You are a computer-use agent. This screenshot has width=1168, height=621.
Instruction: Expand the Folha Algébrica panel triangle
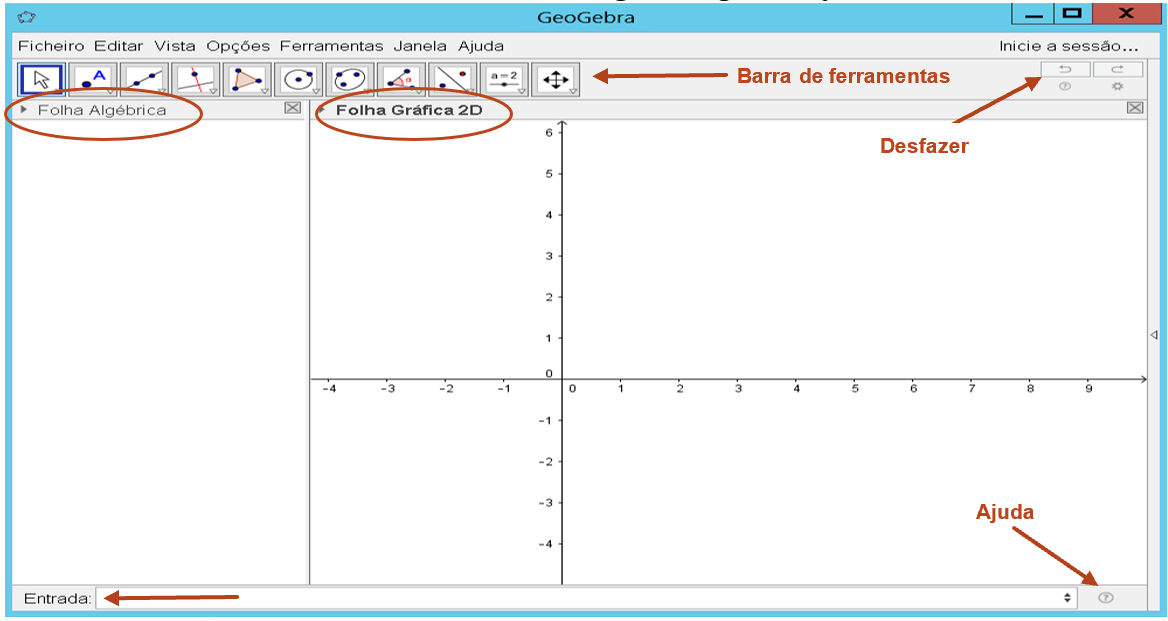(24, 109)
